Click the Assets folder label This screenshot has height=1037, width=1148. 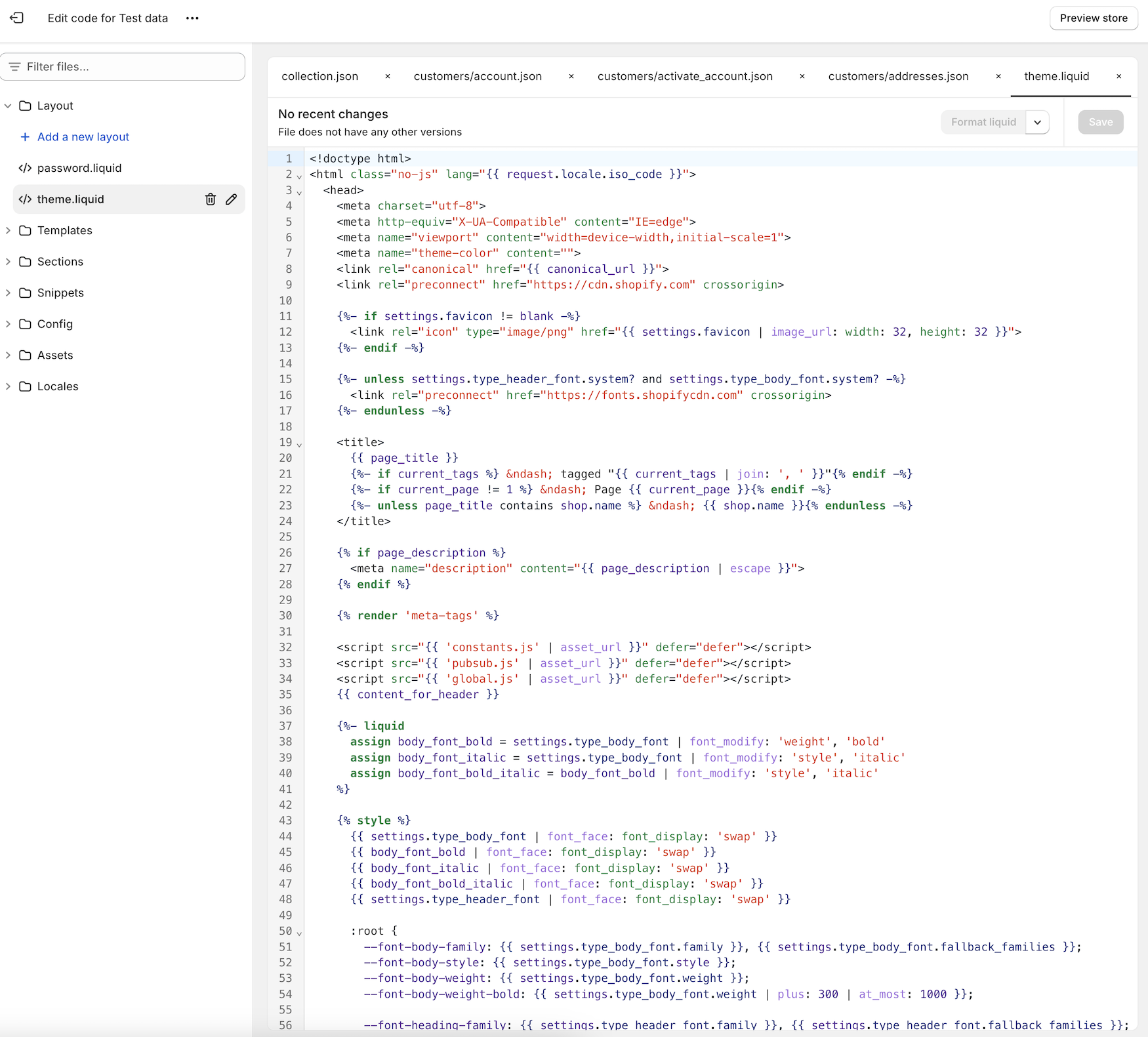coord(55,355)
